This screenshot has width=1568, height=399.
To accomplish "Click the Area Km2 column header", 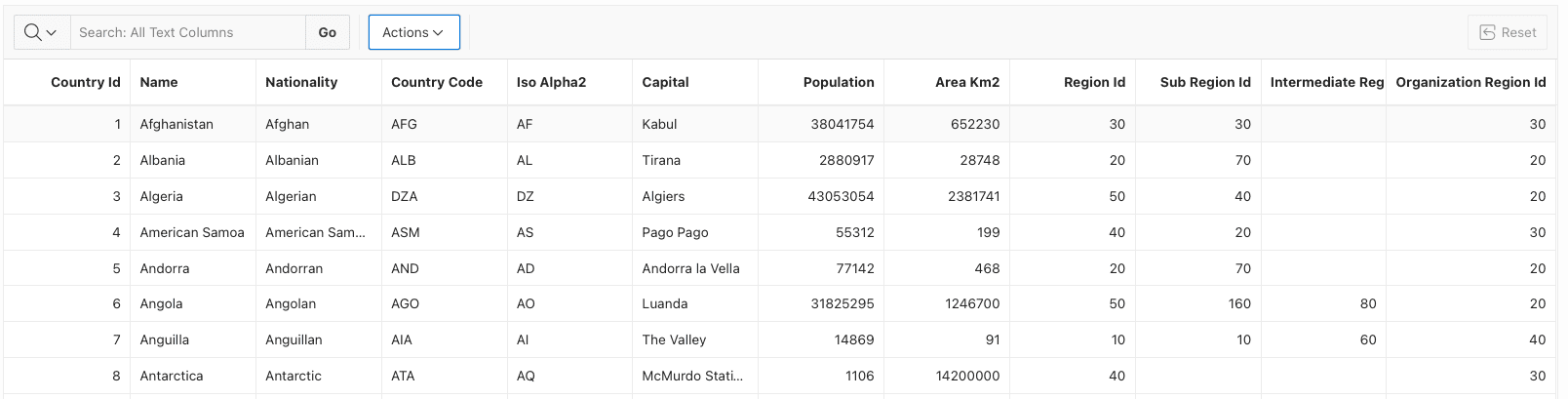I will [967, 82].
